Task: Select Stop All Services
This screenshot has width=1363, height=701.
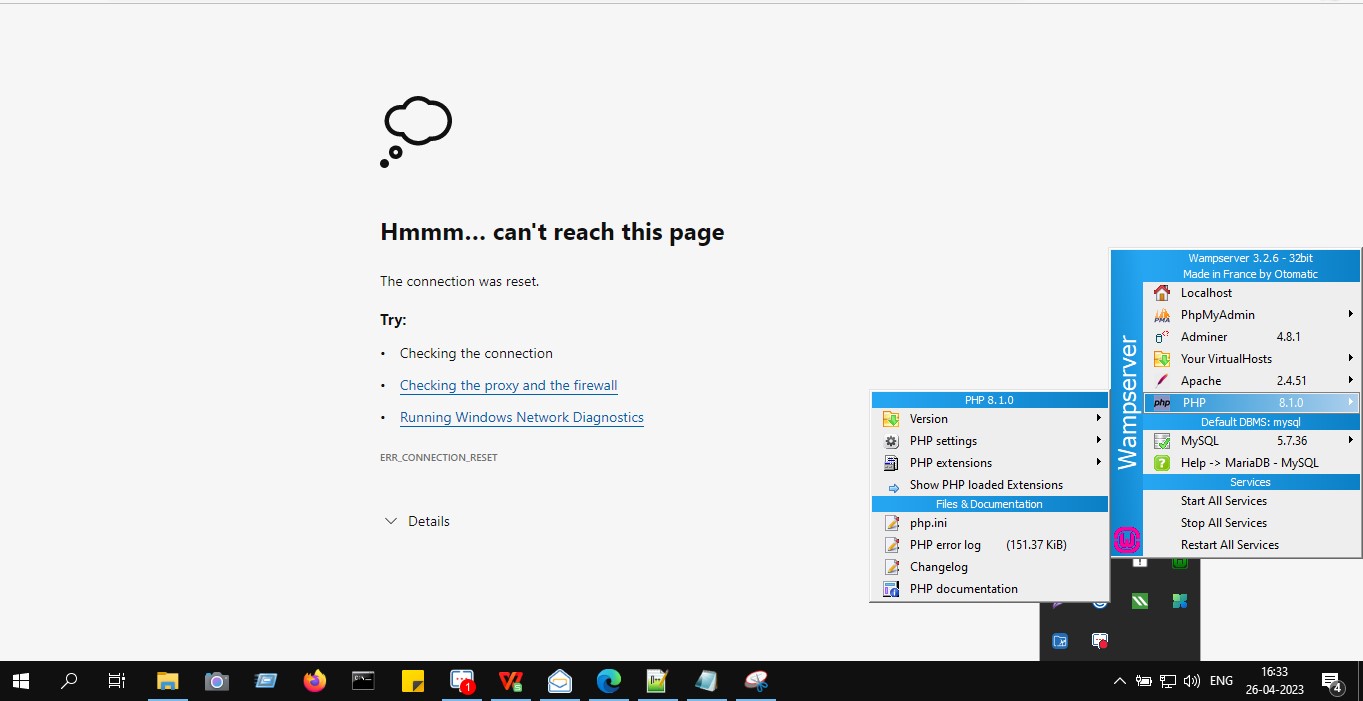Action: click(x=1223, y=523)
